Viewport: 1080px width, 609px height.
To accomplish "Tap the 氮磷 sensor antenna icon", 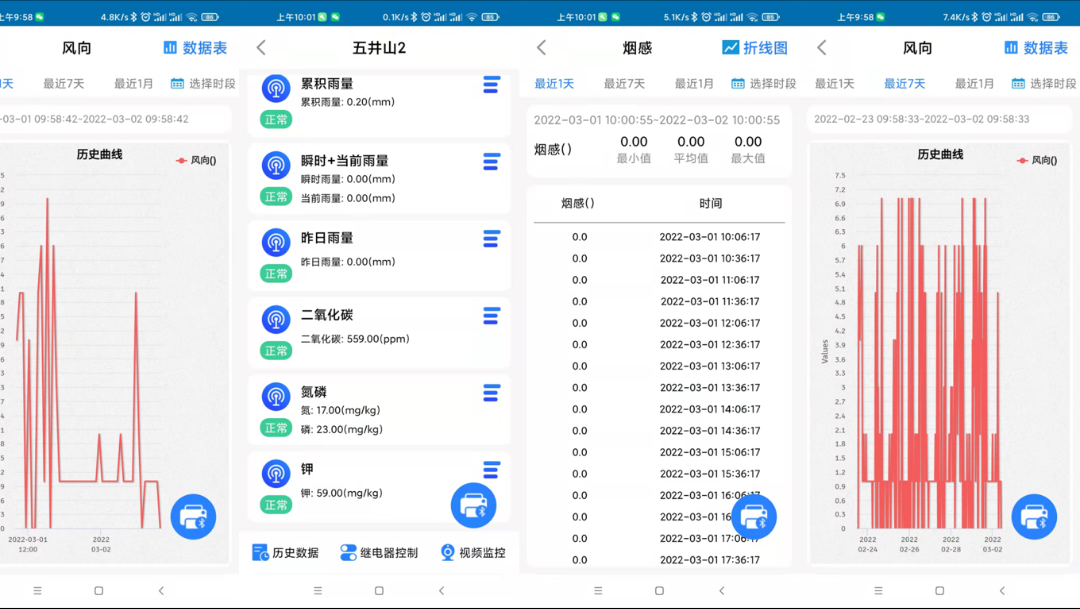I will (x=276, y=396).
